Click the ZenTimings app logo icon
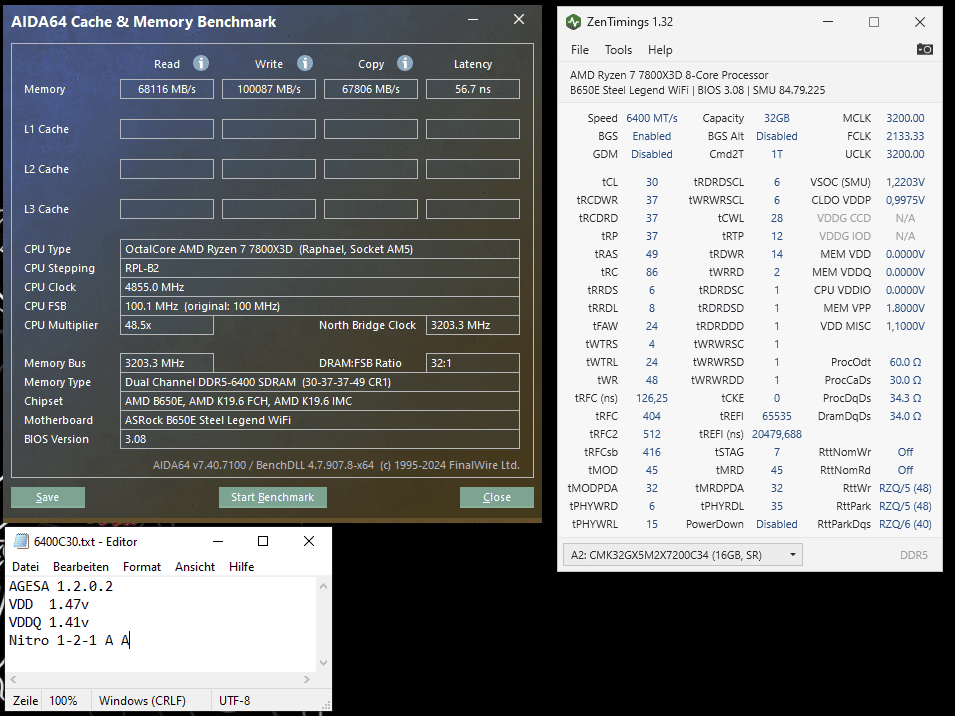Image resolution: width=955 pixels, height=716 pixels. (573, 22)
